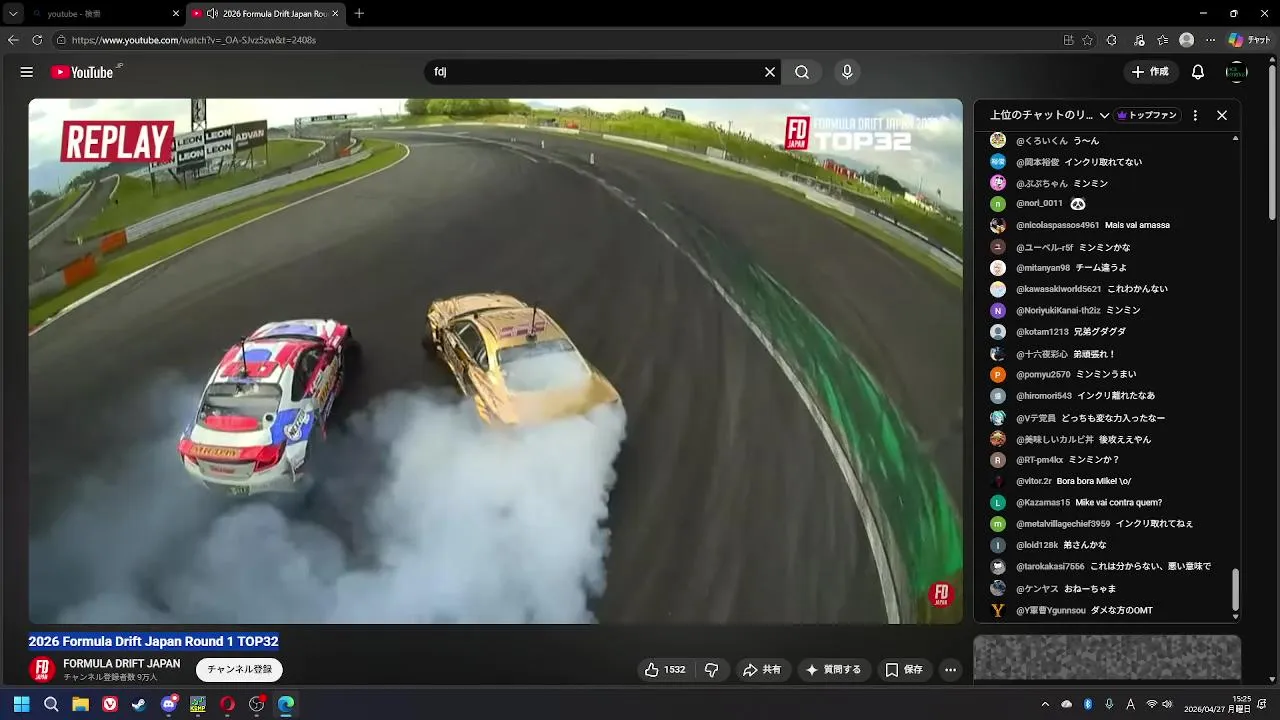Viewport: 1280px width, 720px height.
Task: Open the 作成 create menu
Action: [x=1150, y=72]
